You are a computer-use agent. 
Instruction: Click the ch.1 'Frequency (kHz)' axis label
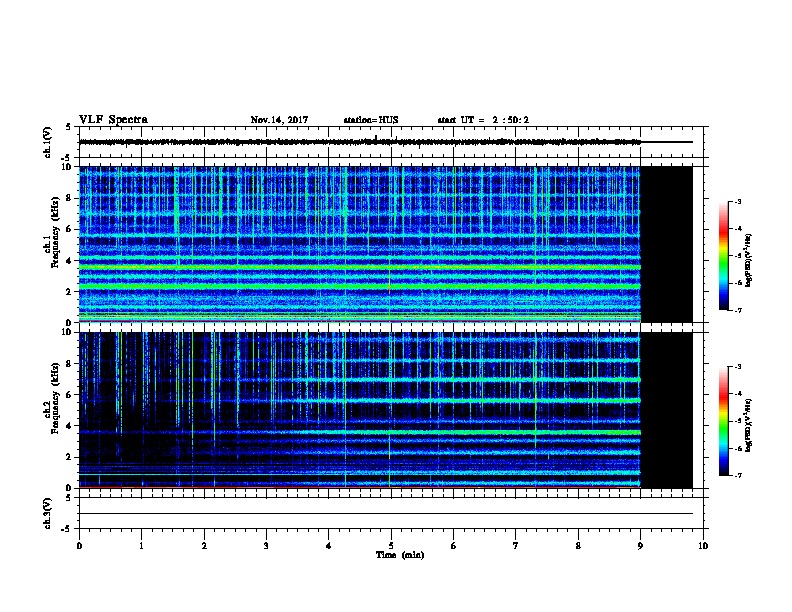point(55,232)
